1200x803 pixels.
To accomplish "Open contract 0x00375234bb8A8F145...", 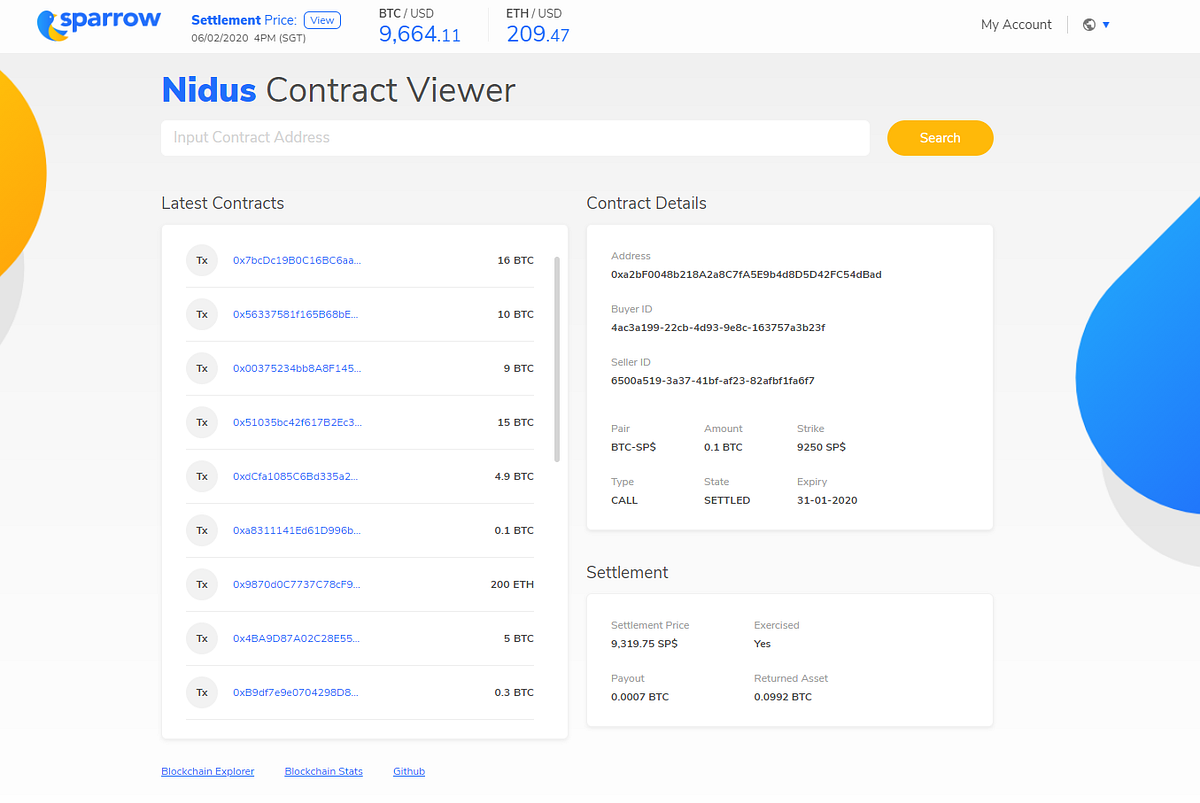I will coord(297,368).
